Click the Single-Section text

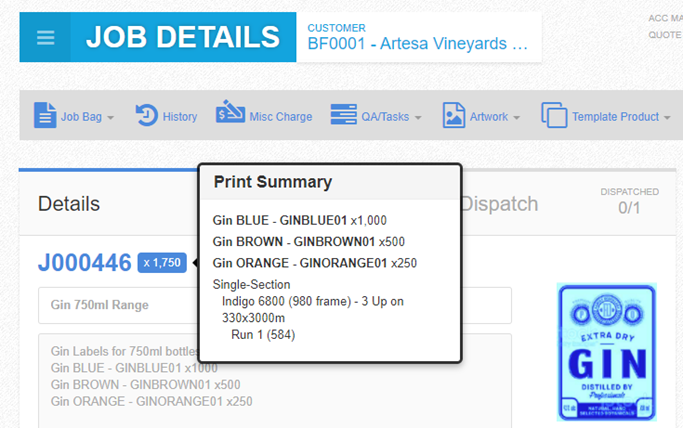coord(251,284)
